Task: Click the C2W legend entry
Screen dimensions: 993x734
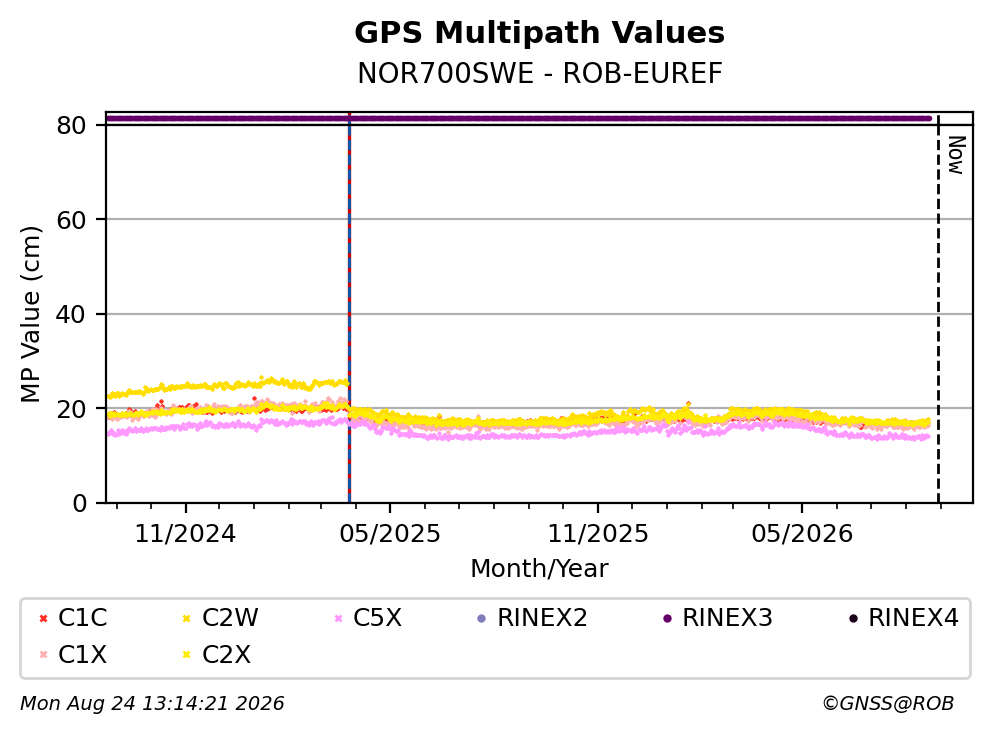Action: (x=220, y=617)
